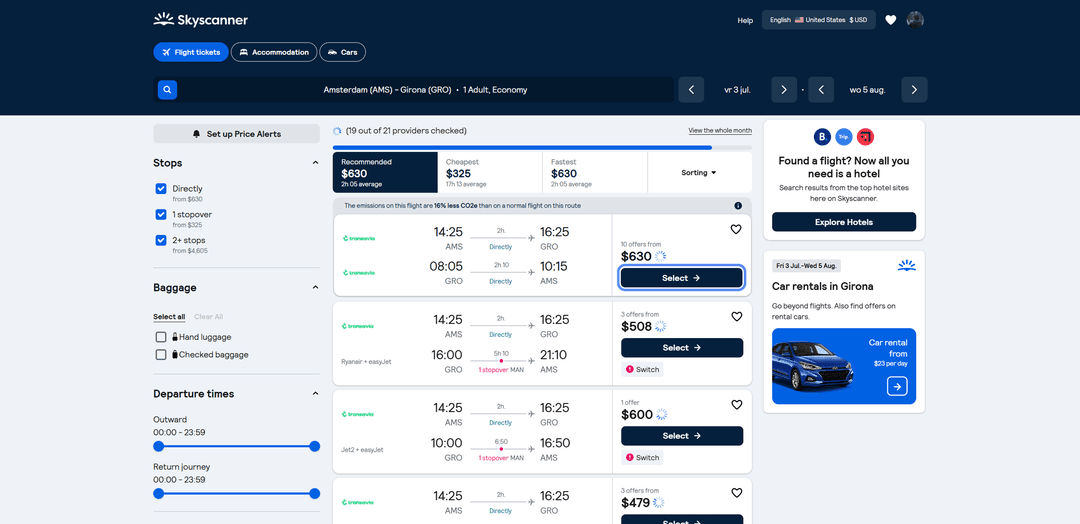
Task: Open emissions info icon
Action: (738, 206)
